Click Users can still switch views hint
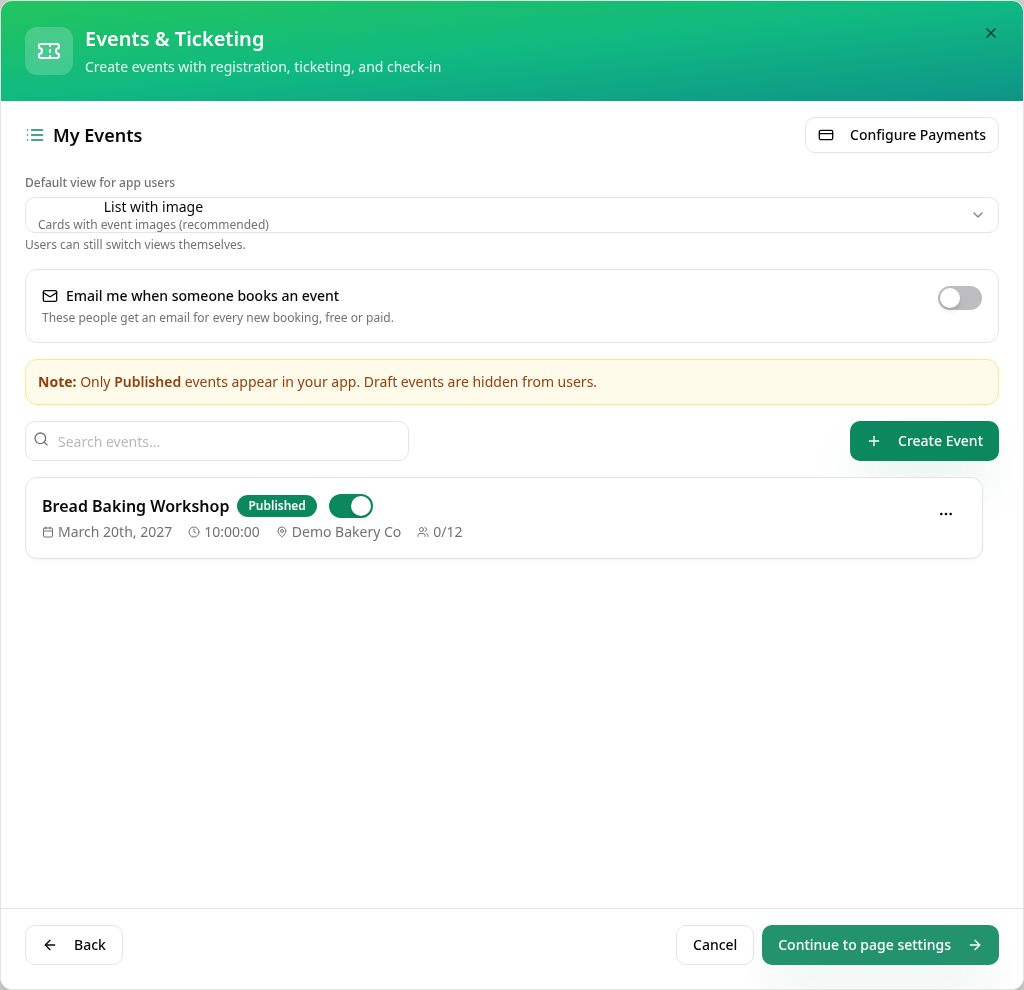The height and width of the screenshot is (990, 1024). (x=135, y=245)
